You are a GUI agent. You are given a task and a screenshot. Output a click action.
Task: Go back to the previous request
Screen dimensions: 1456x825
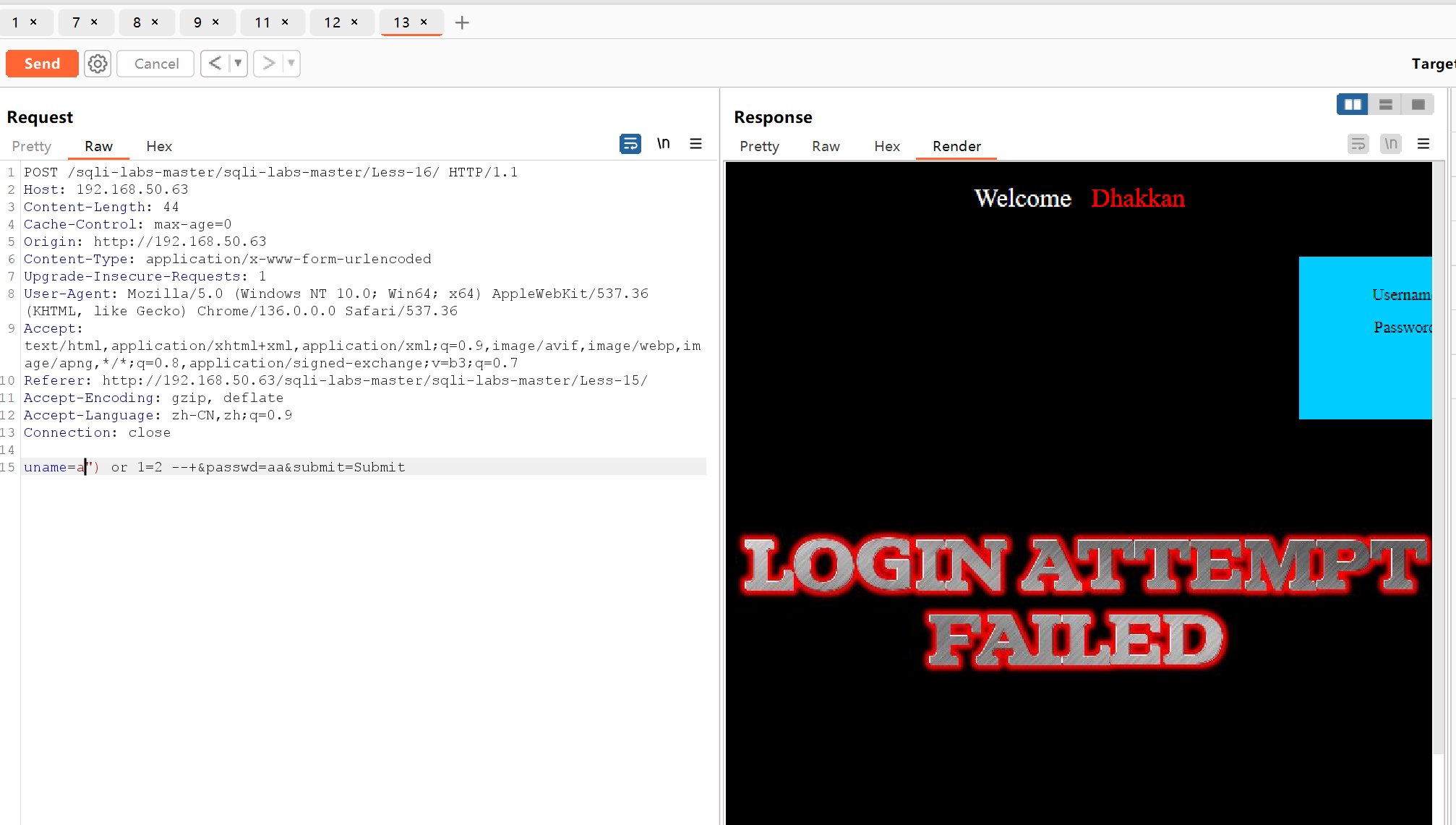(x=215, y=64)
